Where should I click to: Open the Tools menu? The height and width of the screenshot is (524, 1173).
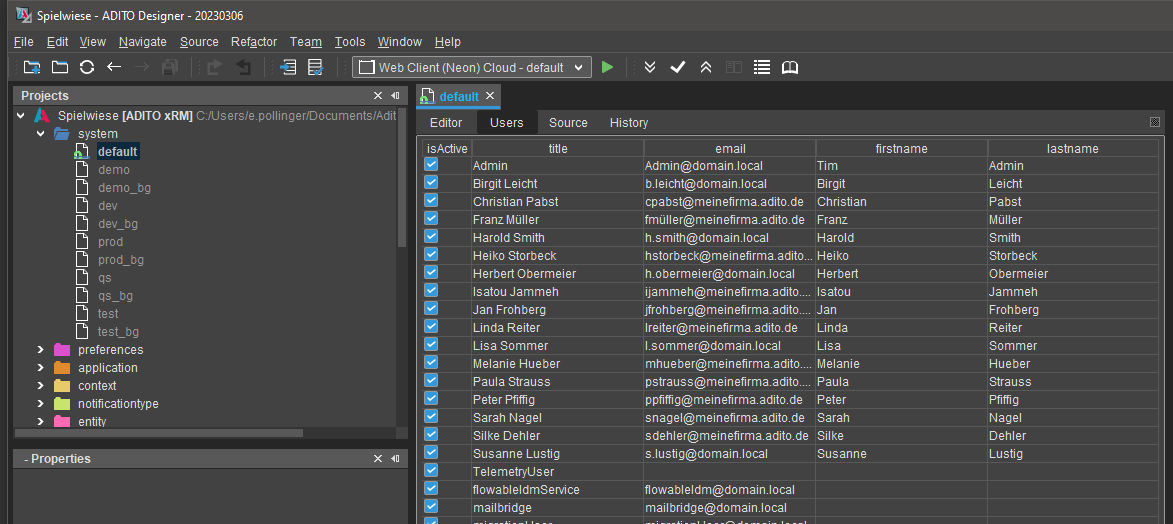pyautogui.click(x=349, y=42)
